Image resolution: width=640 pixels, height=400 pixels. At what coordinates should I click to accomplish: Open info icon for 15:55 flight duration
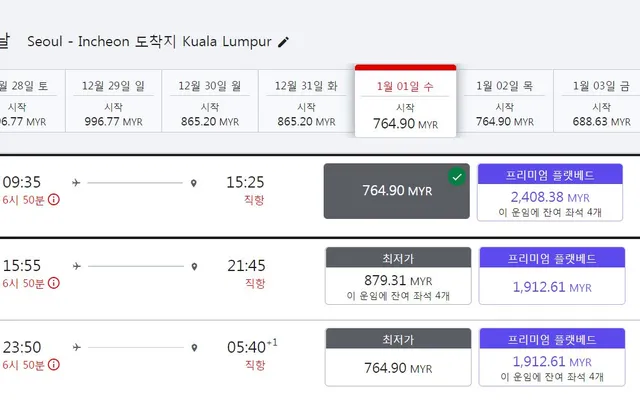pyautogui.click(x=53, y=283)
